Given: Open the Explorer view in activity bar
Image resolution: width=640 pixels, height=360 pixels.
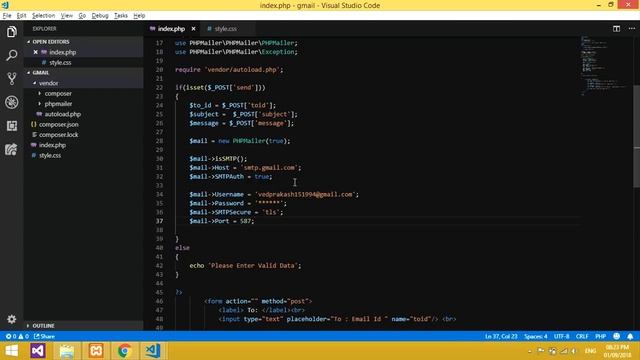Looking at the screenshot, I should 11,31.
